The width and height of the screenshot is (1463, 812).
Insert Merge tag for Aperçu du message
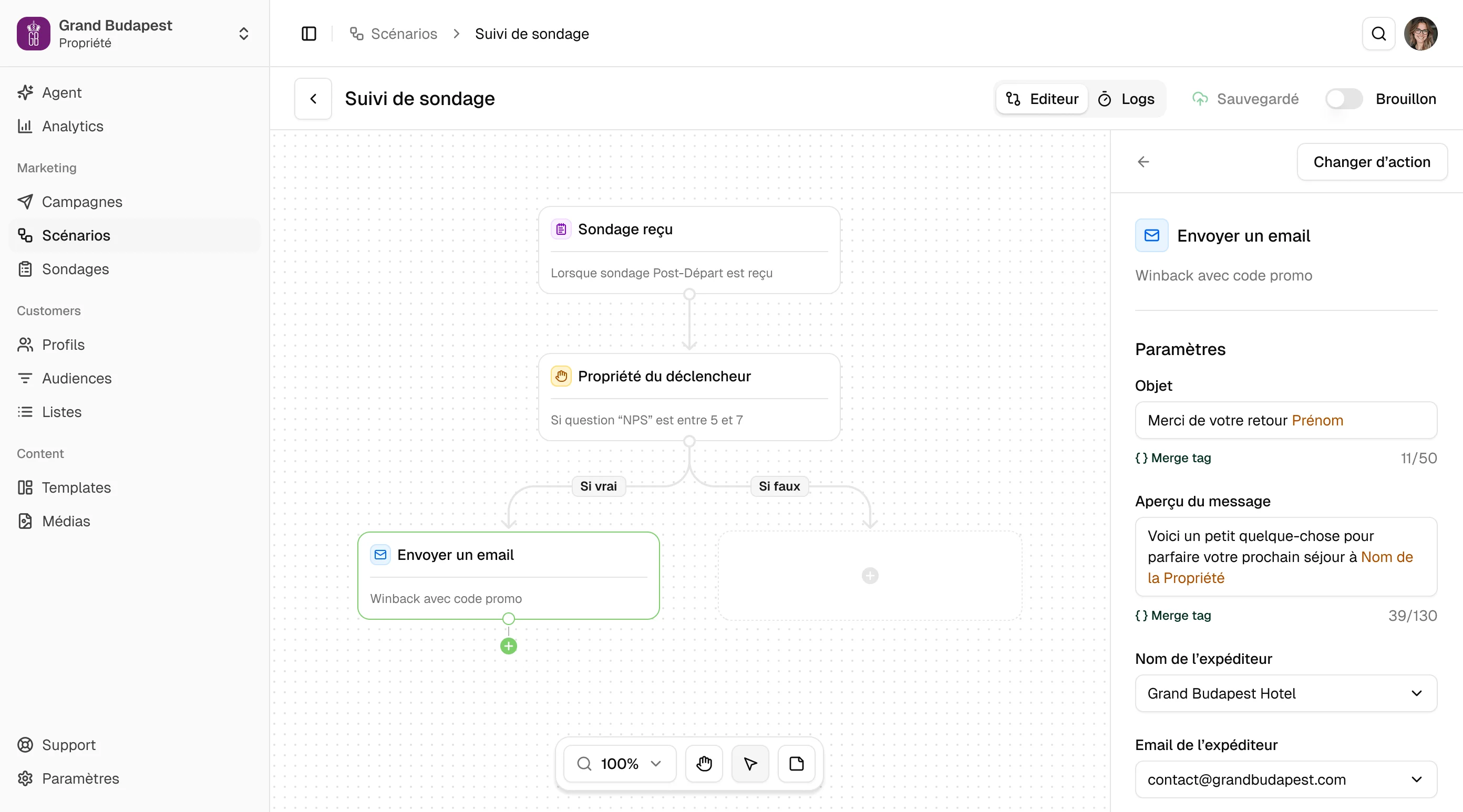1173,616
